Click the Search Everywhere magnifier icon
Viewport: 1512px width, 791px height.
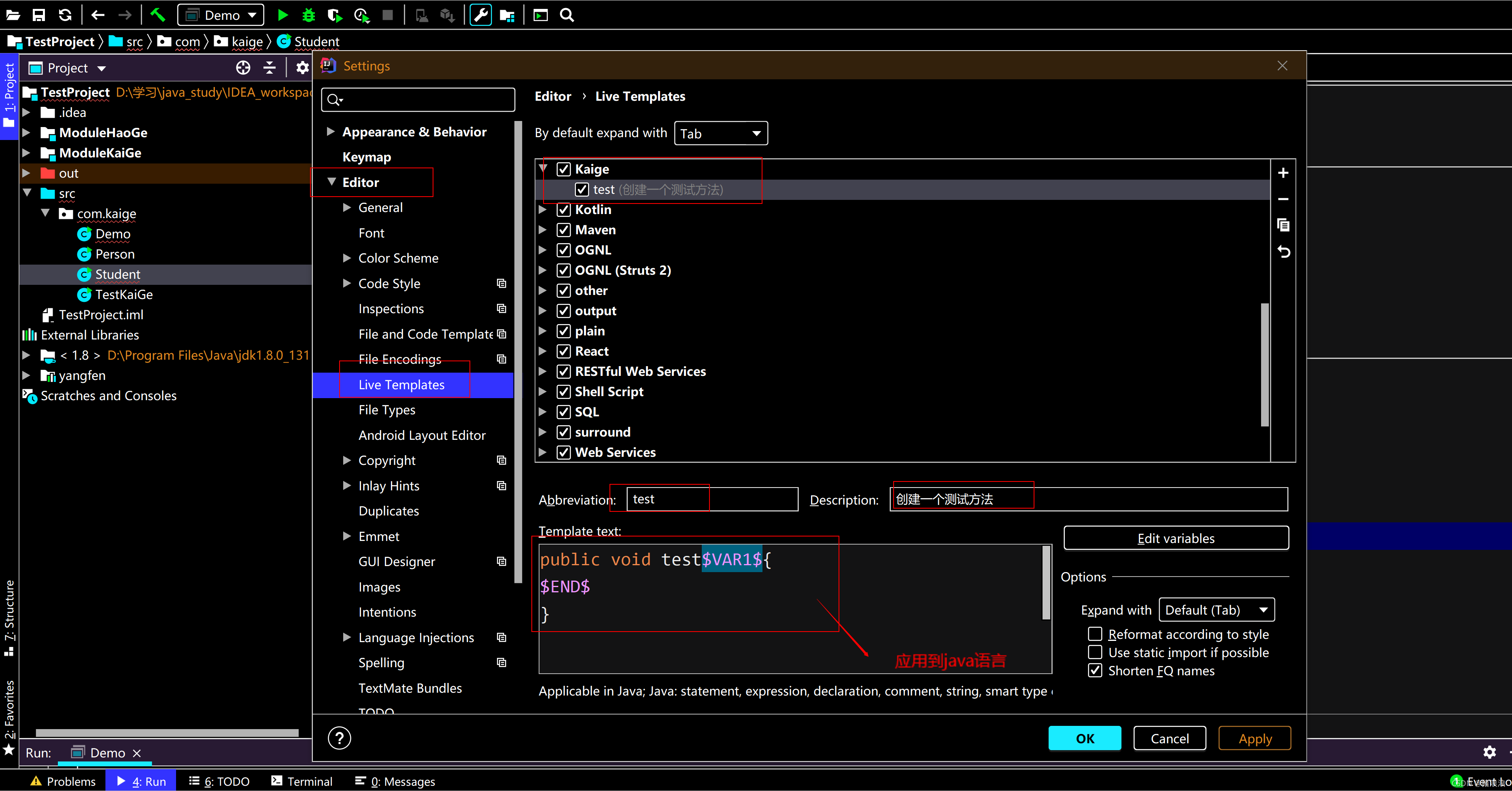point(567,15)
